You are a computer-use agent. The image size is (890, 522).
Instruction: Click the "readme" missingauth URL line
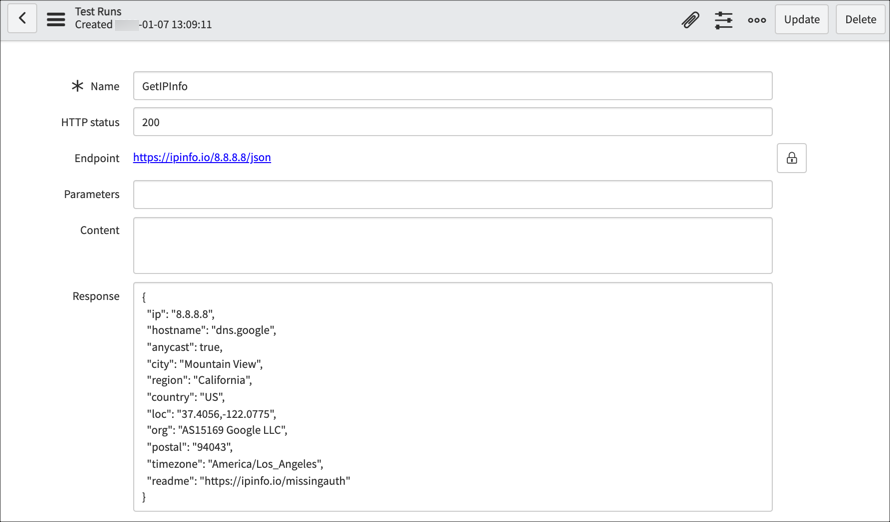click(x=249, y=481)
